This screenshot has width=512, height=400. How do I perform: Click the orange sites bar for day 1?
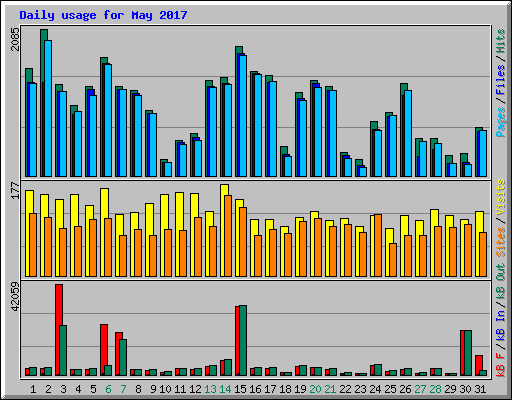[33, 245]
